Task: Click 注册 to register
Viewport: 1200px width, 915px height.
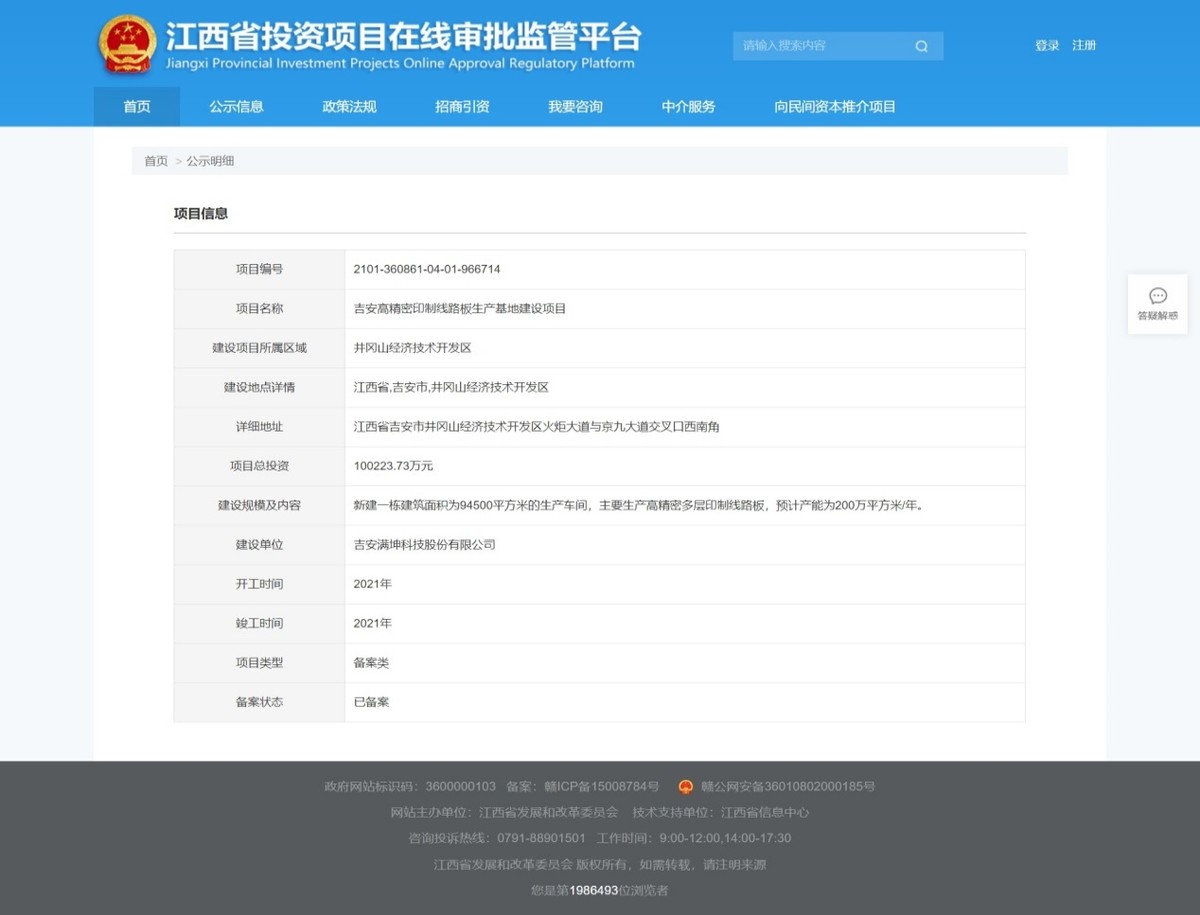Action: [1083, 45]
